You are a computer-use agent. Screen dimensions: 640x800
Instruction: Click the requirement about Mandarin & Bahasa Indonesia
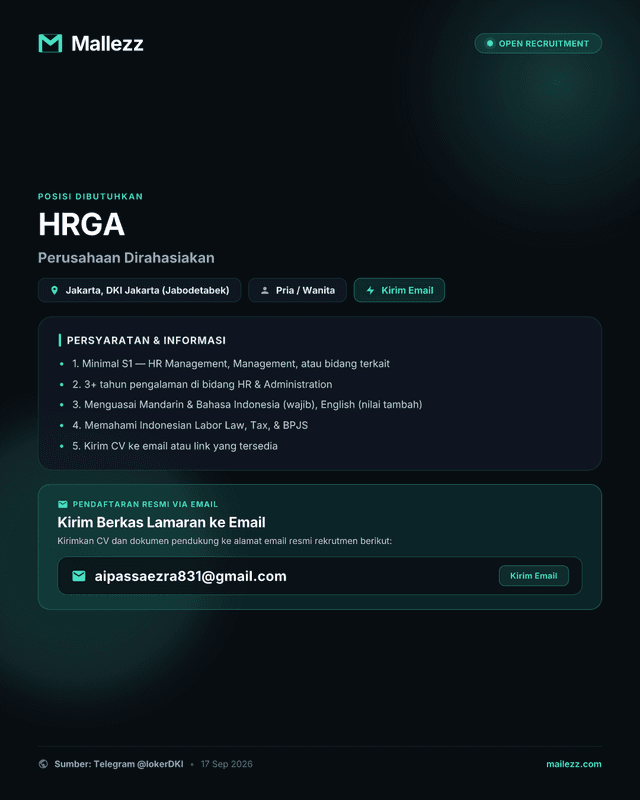247,405
